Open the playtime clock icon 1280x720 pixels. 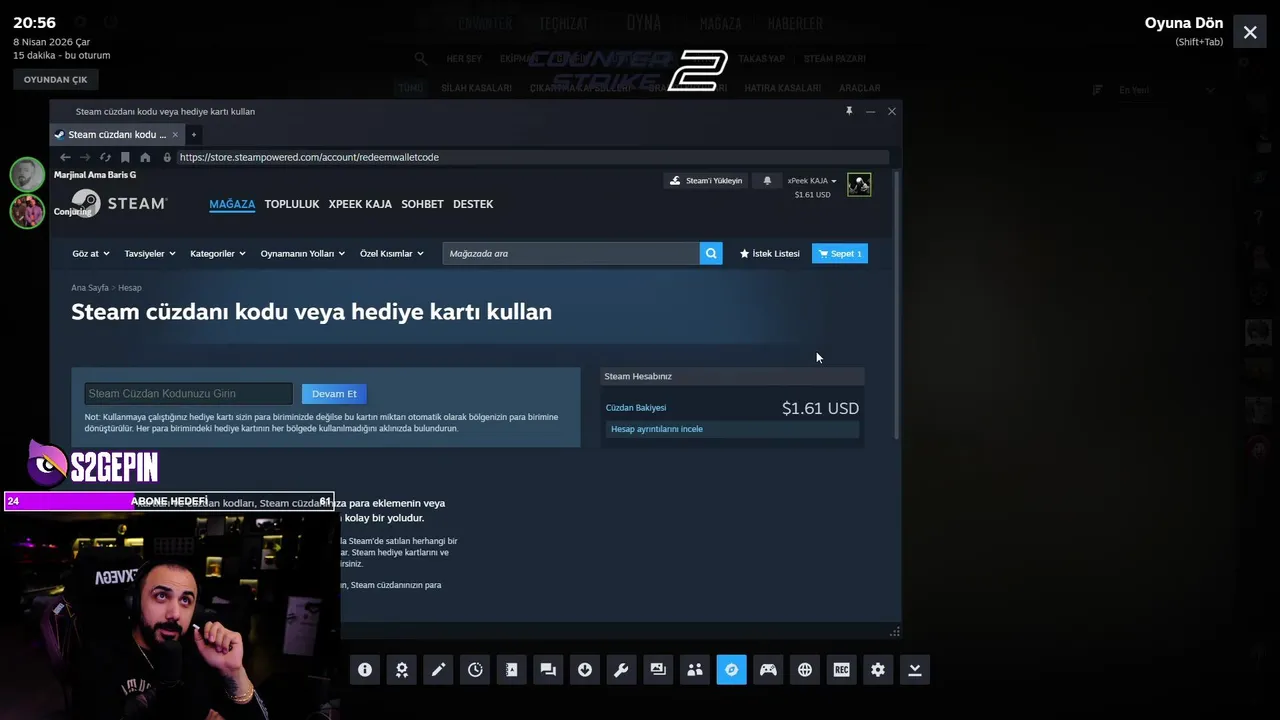point(475,670)
